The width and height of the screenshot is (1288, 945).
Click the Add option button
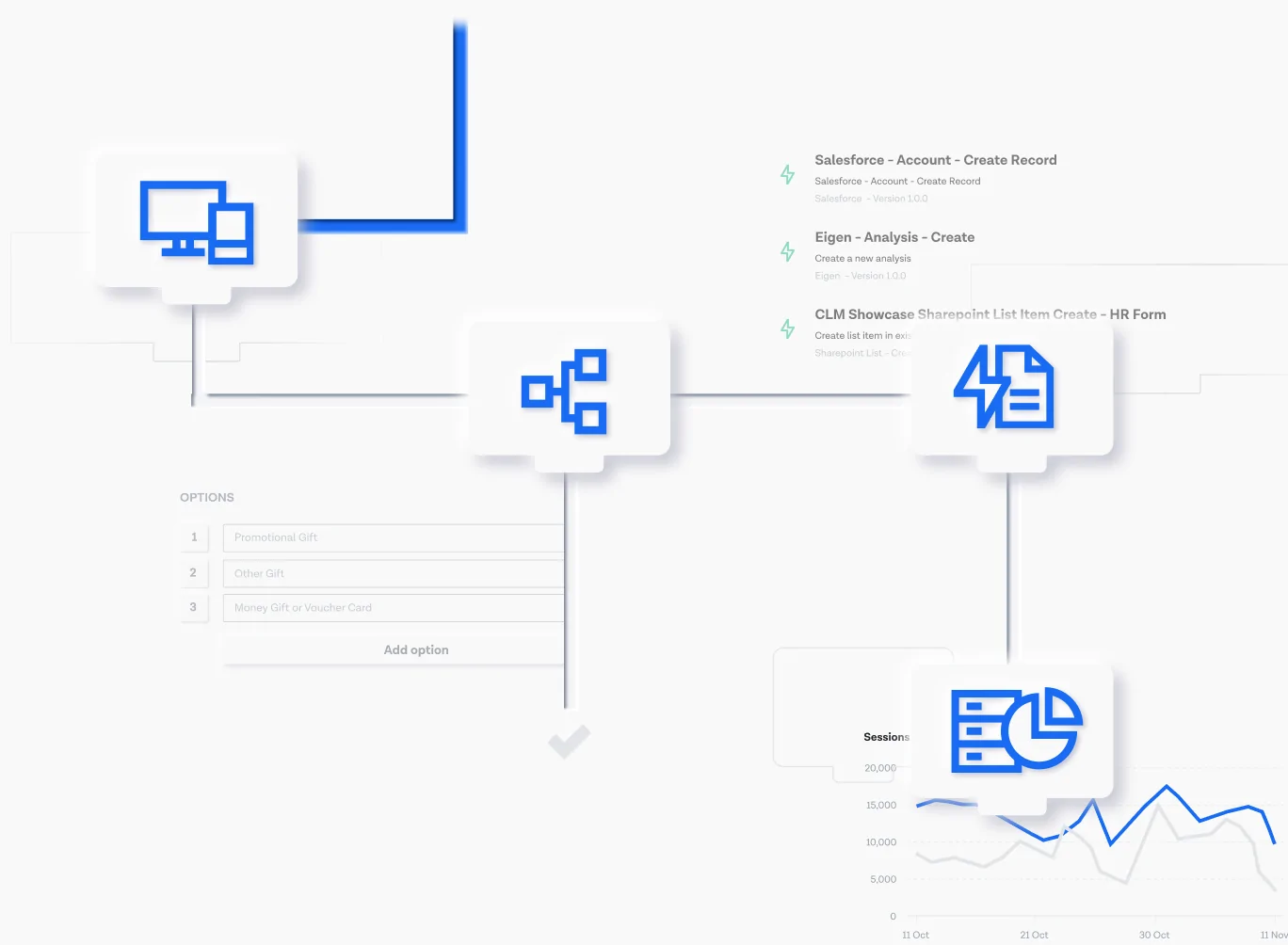point(415,649)
